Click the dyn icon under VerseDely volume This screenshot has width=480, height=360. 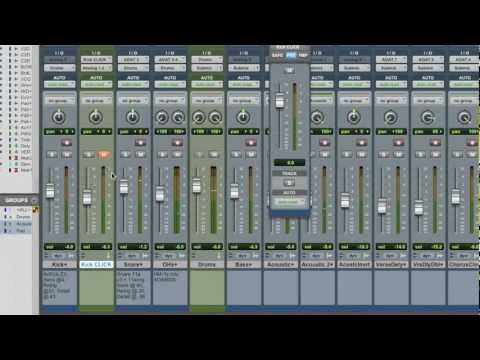390,256
